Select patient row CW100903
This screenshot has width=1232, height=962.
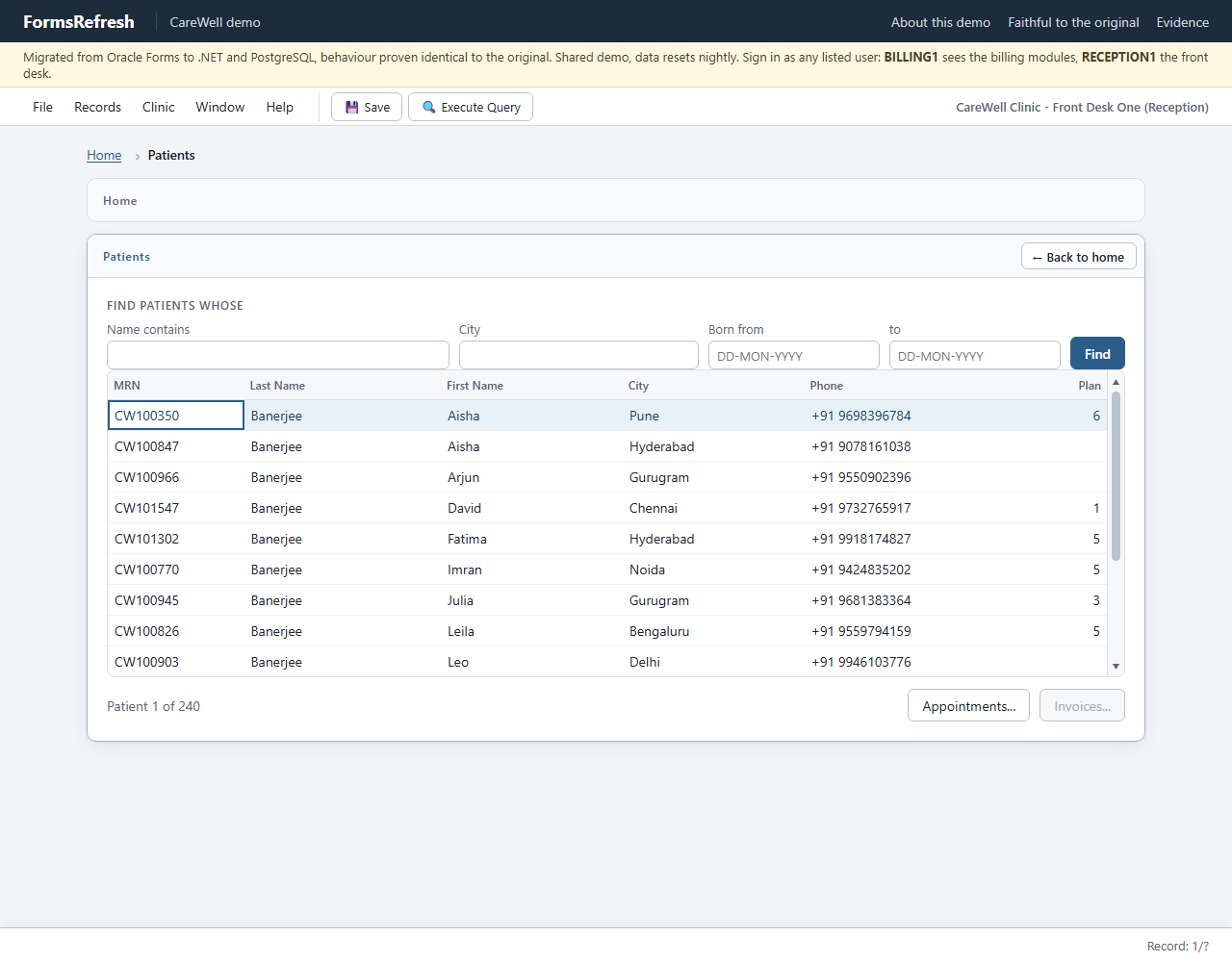(x=607, y=662)
